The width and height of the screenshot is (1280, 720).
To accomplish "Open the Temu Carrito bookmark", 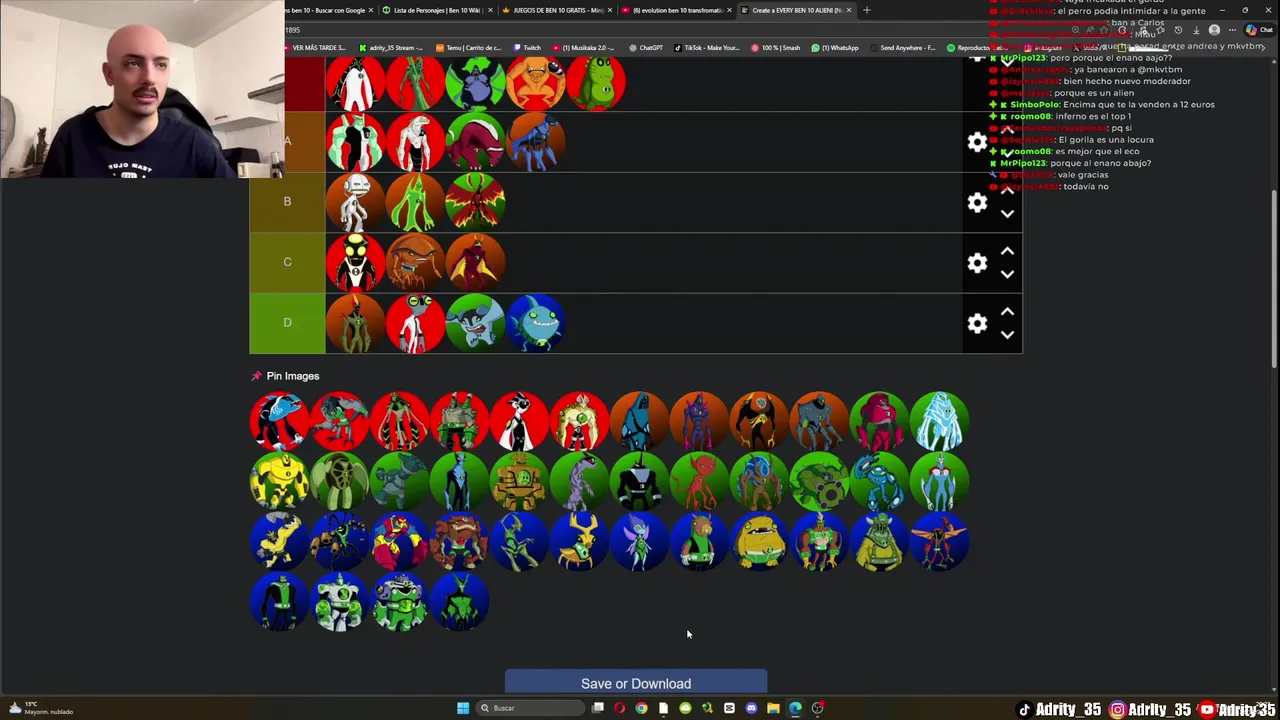I will pyautogui.click(x=469, y=47).
